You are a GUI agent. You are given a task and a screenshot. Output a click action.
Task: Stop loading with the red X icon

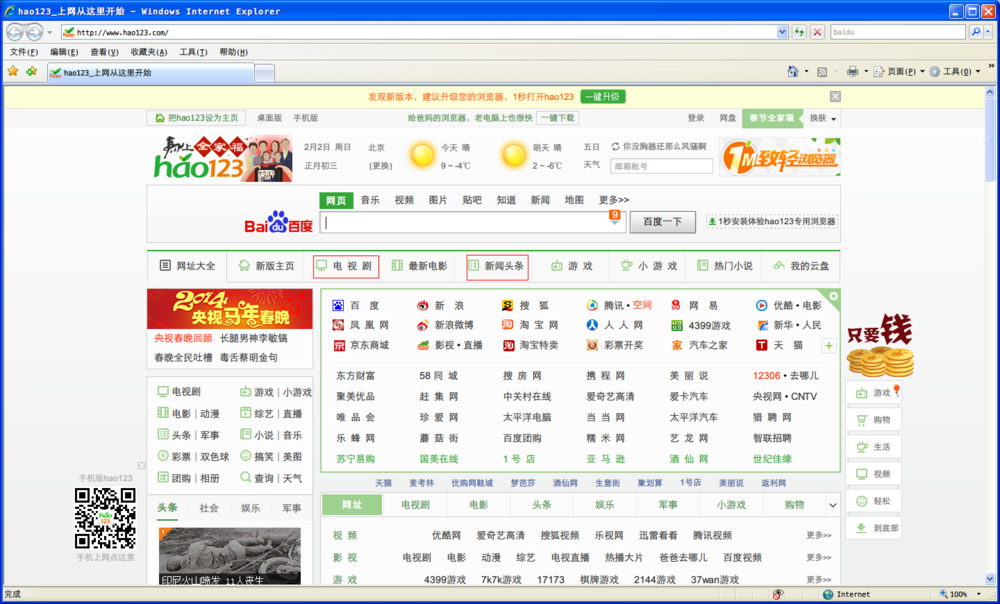pyautogui.click(x=817, y=32)
